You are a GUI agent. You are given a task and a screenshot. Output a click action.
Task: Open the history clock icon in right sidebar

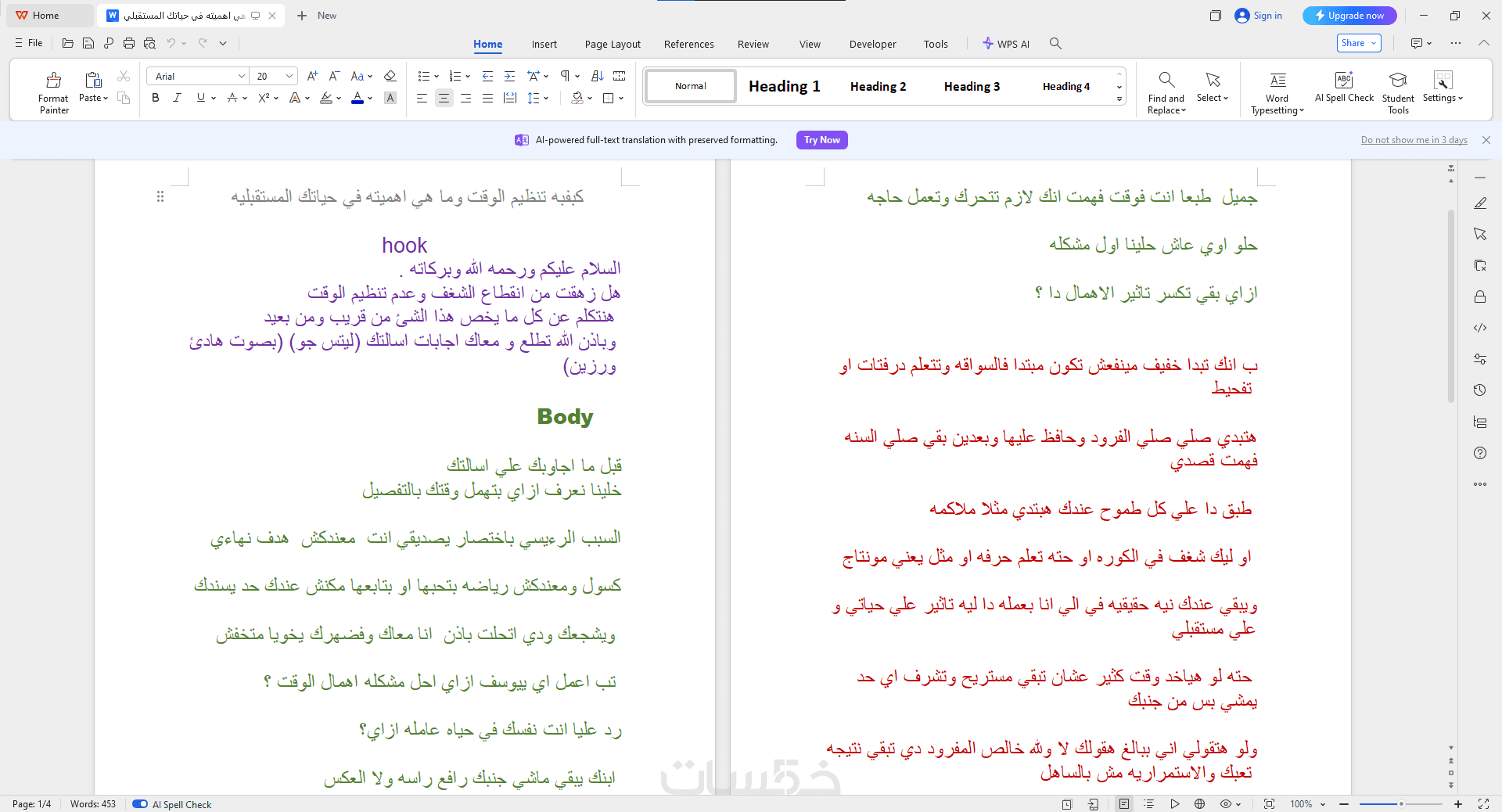point(1480,390)
